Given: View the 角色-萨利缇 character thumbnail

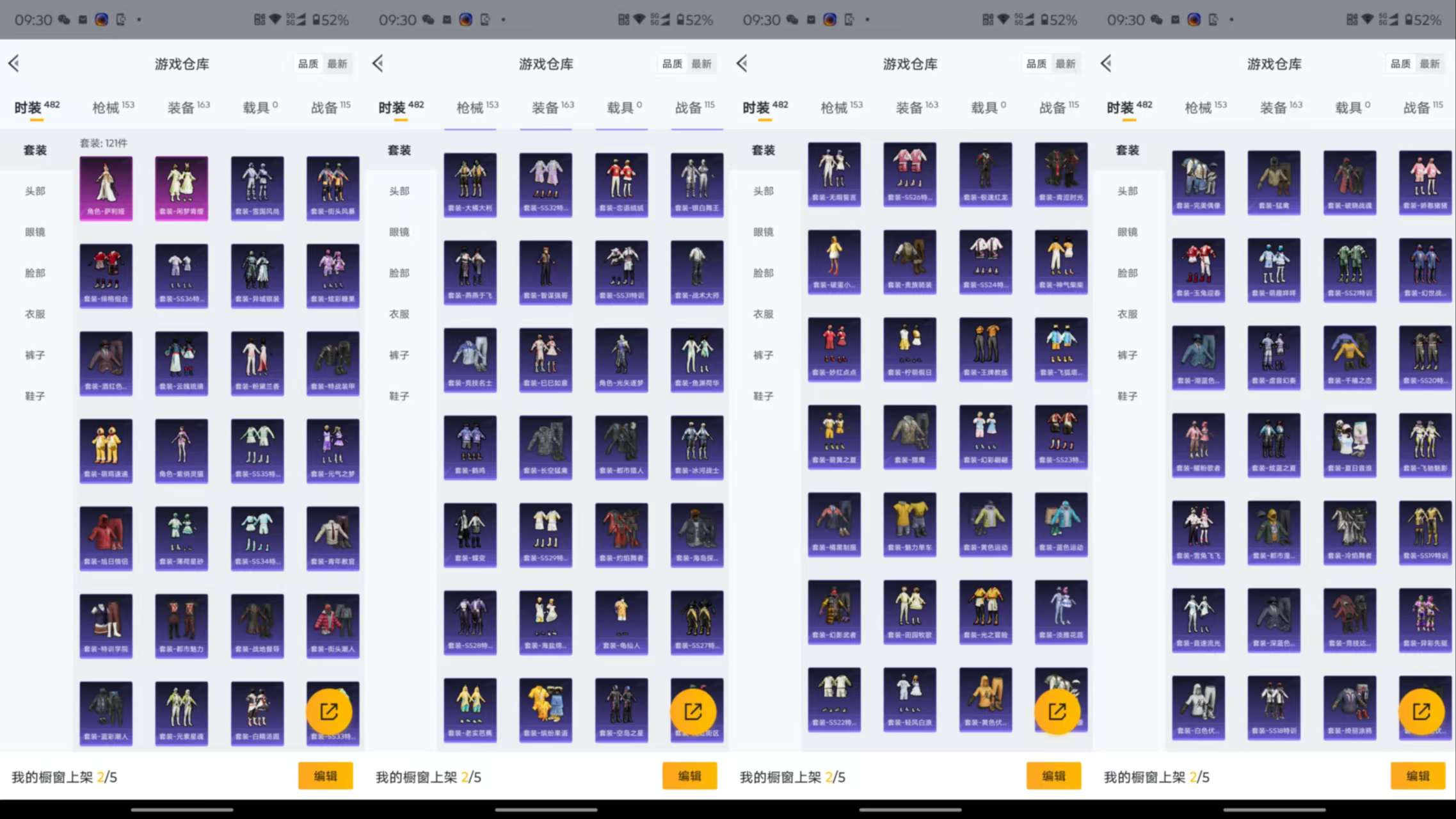Looking at the screenshot, I should click(x=106, y=188).
